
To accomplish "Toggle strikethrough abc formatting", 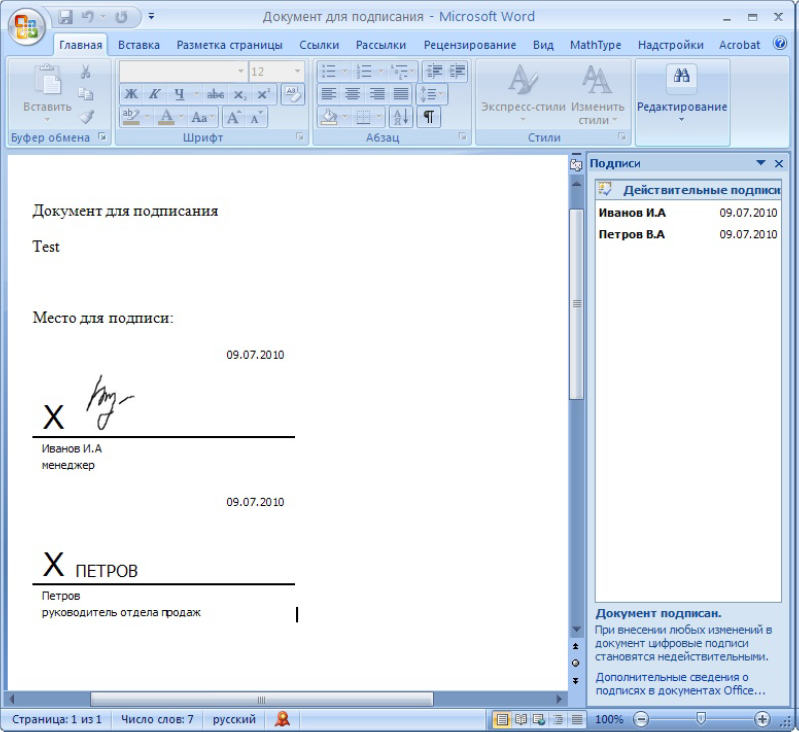I will coord(215,94).
